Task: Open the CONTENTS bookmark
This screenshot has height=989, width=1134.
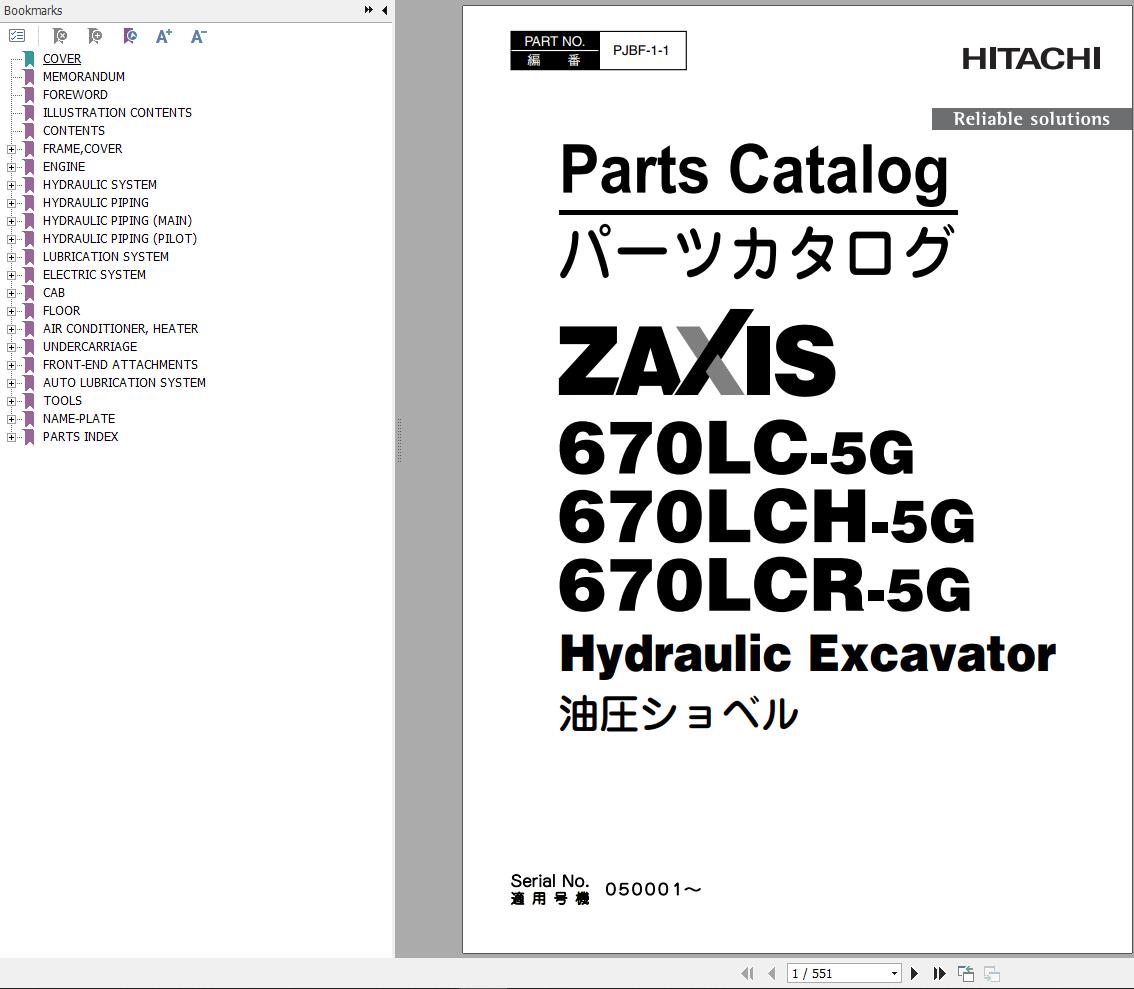Action: pos(74,131)
